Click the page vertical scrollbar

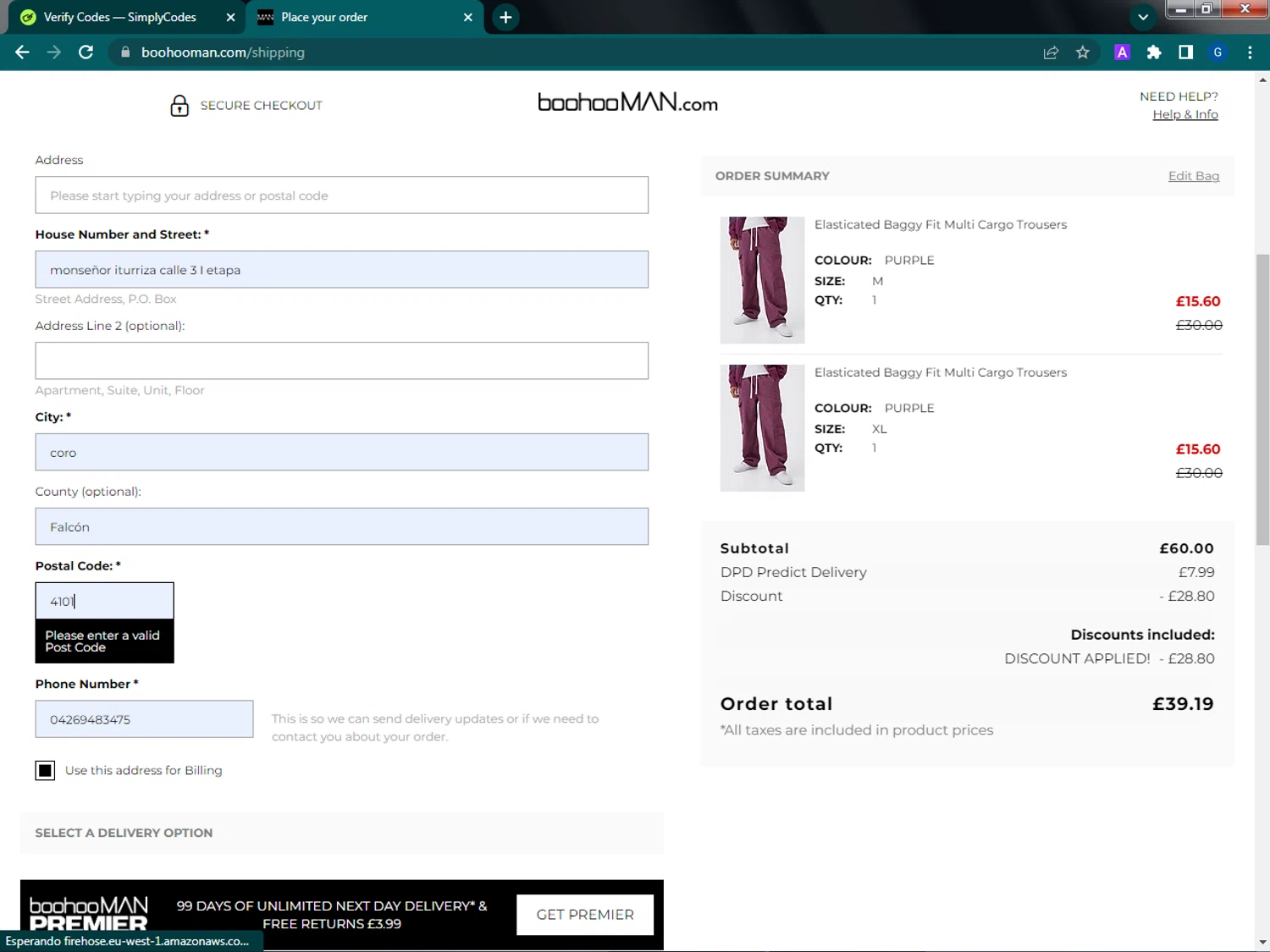click(x=1262, y=399)
